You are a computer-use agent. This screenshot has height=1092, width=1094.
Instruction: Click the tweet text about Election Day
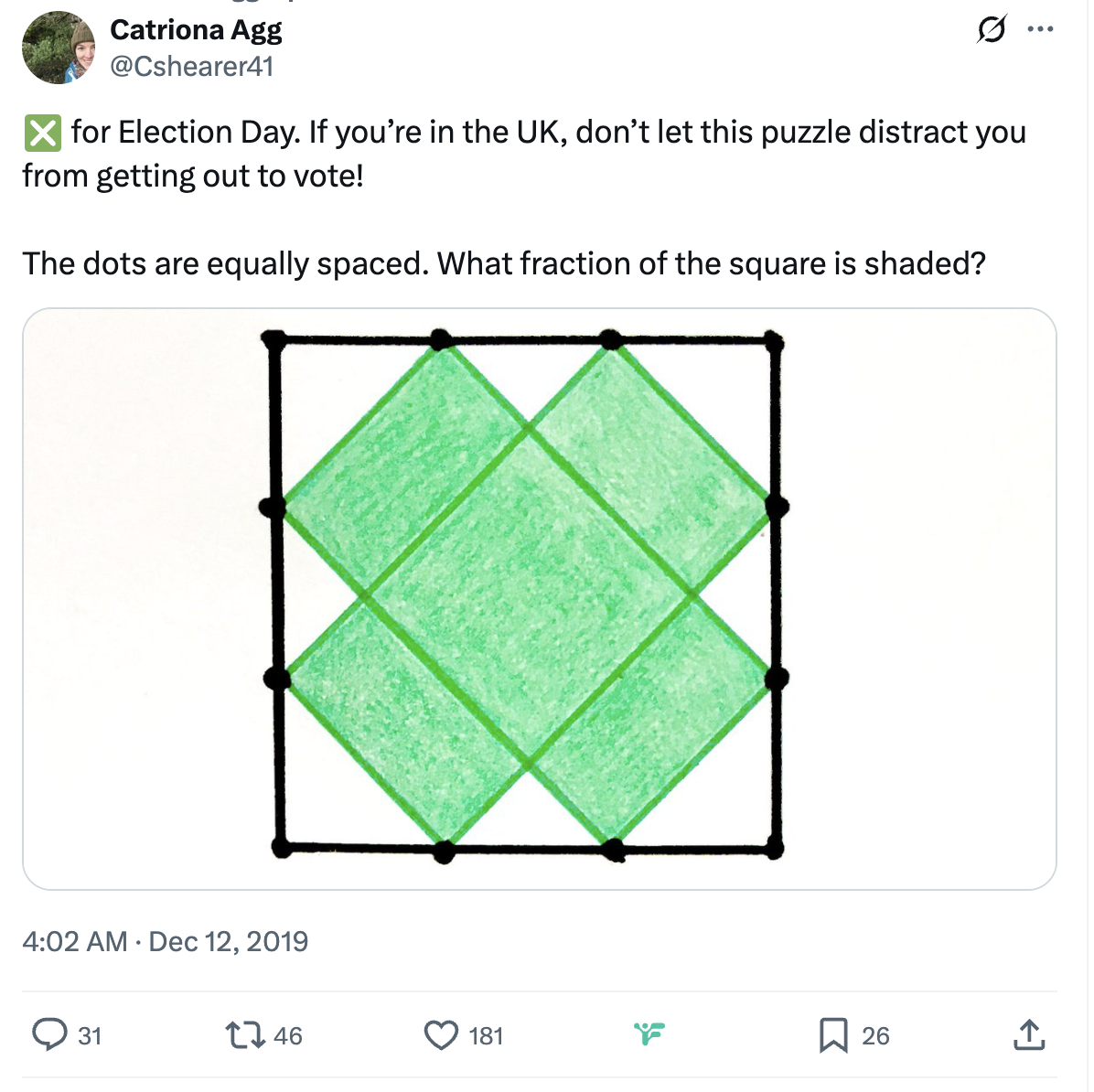(x=525, y=155)
